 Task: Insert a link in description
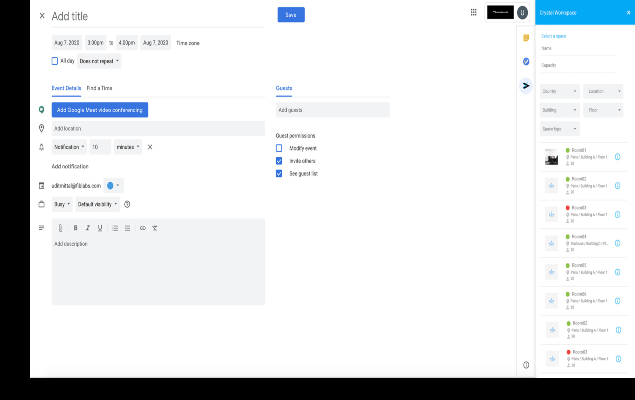(x=143, y=228)
